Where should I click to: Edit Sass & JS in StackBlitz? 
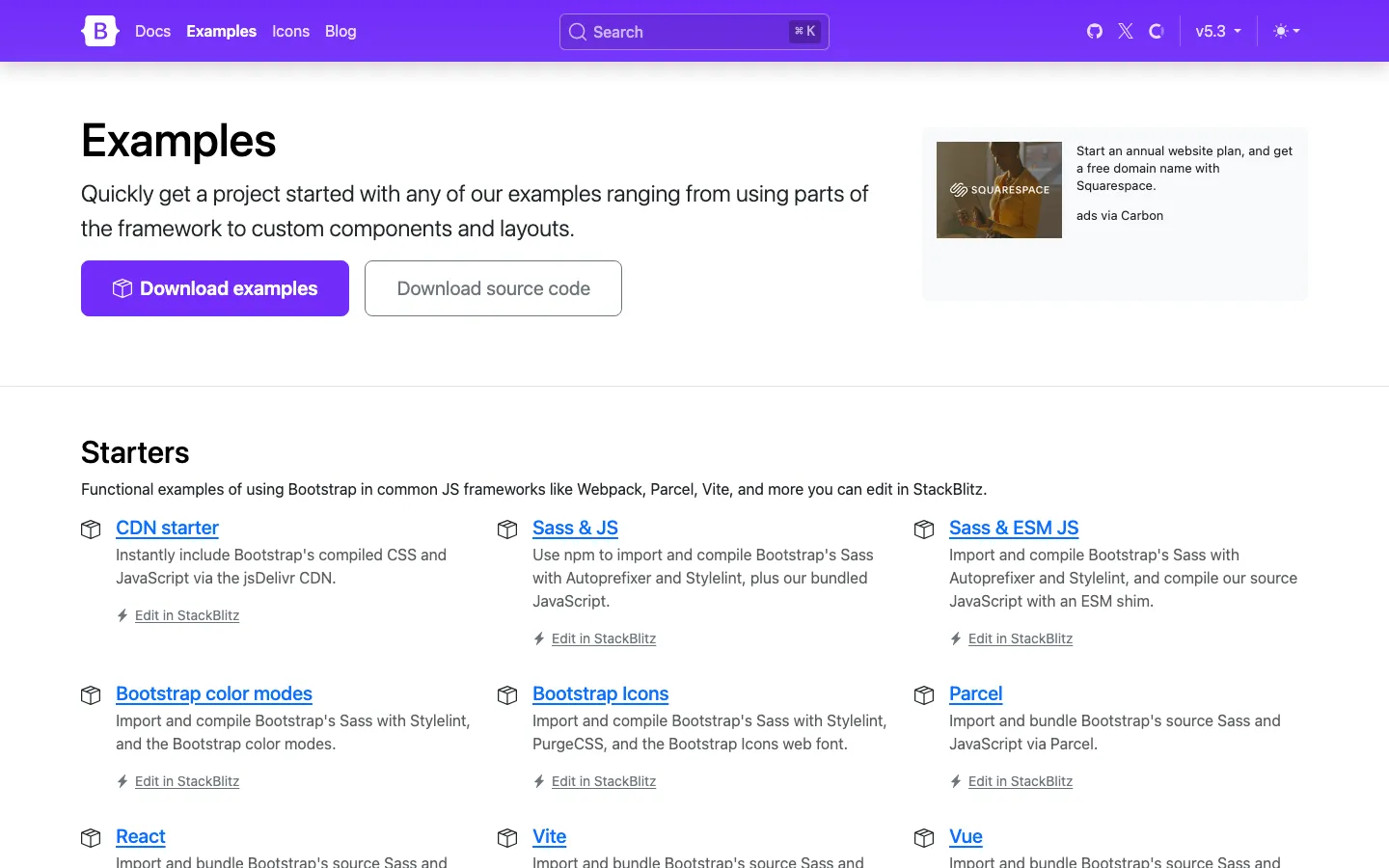604,638
